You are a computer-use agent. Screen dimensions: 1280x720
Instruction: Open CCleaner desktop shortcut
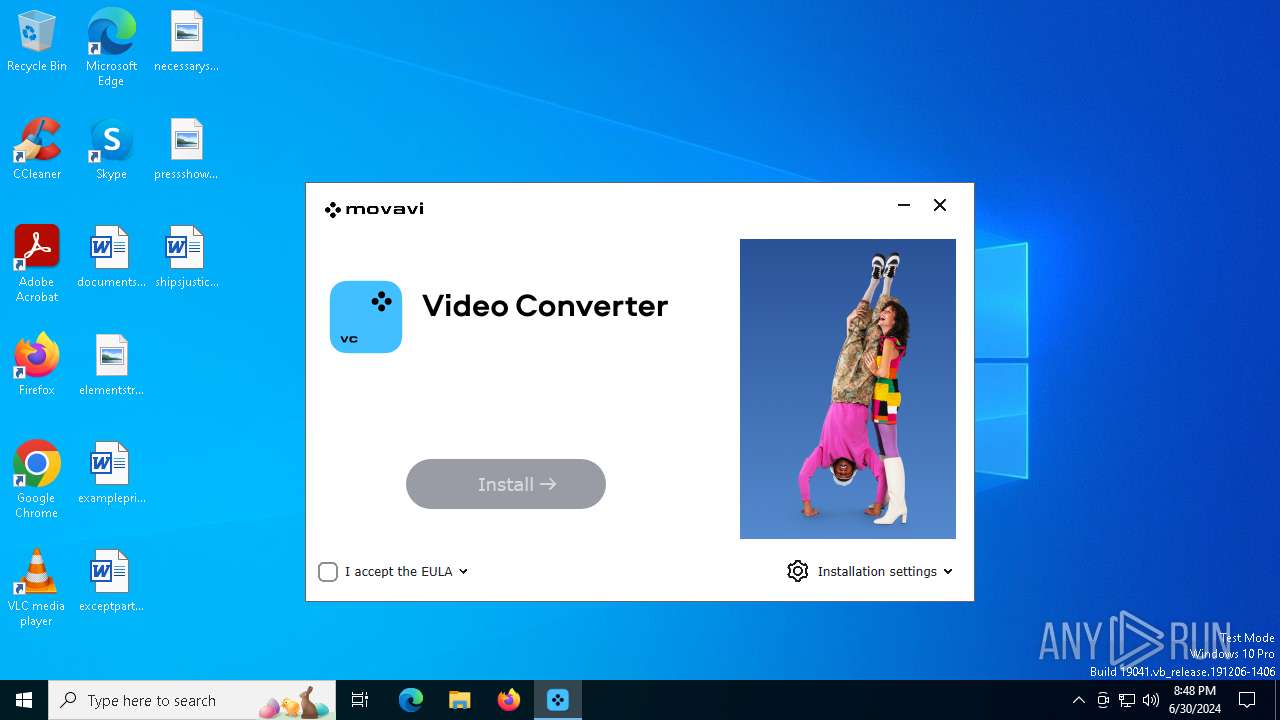click(37, 150)
